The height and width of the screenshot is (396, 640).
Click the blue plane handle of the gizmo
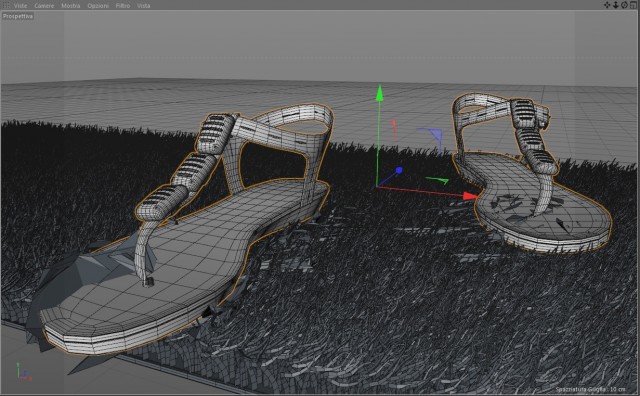pyautogui.click(x=432, y=136)
